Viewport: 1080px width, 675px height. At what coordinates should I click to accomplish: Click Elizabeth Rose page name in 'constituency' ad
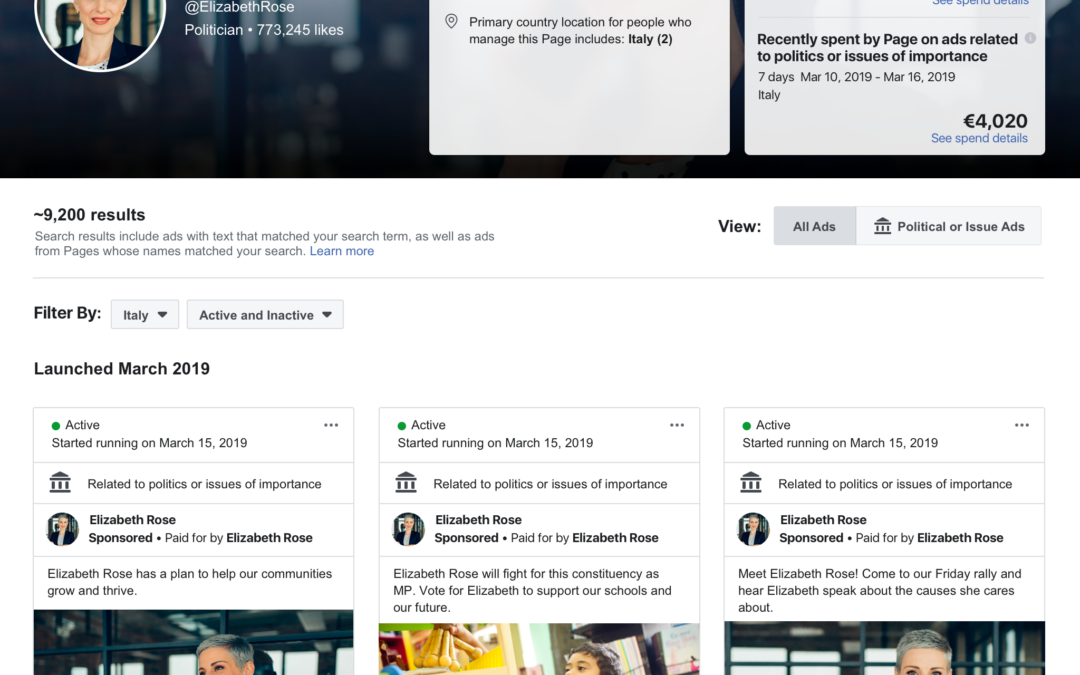click(478, 519)
